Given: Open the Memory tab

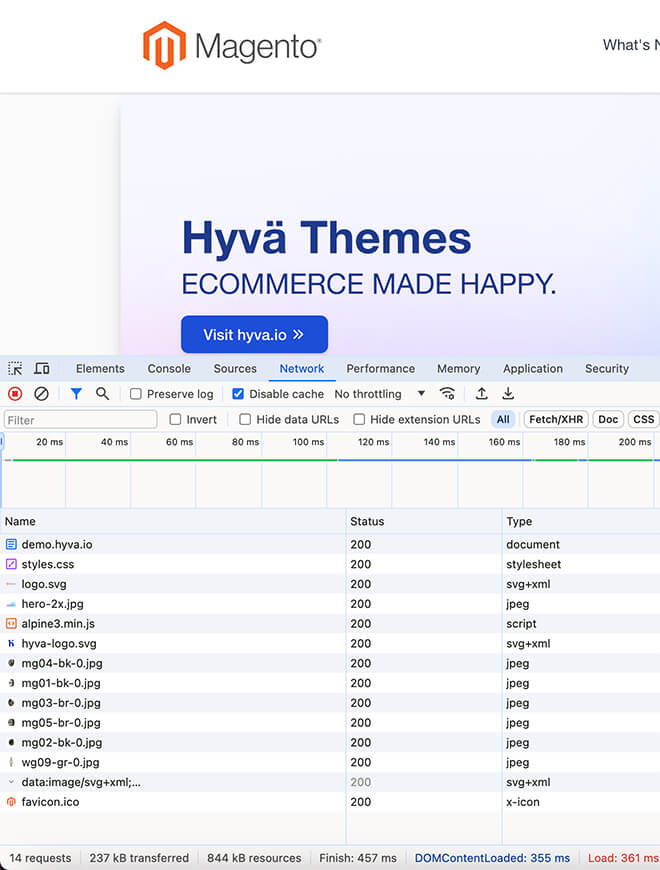Looking at the screenshot, I should click(459, 368).
